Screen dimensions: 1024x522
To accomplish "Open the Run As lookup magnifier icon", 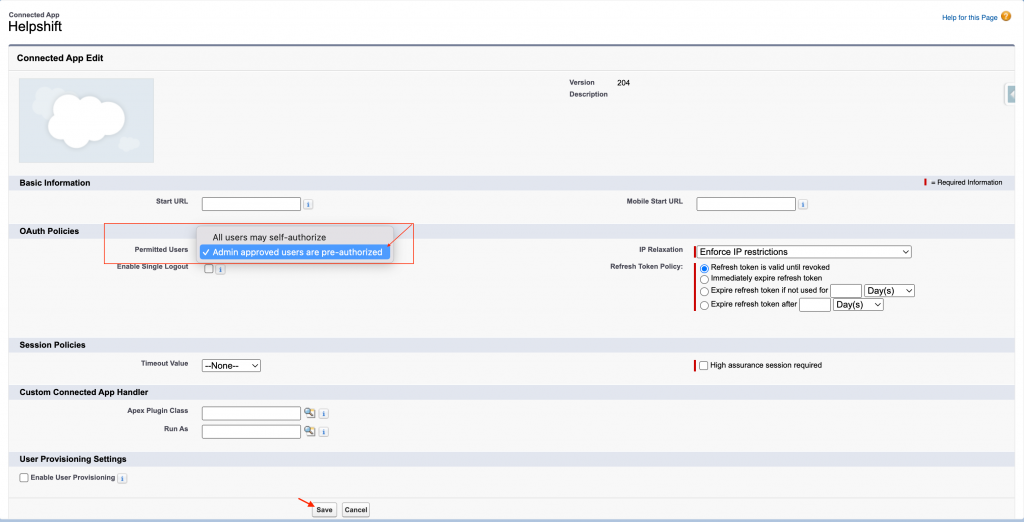I will coord(310,431).
